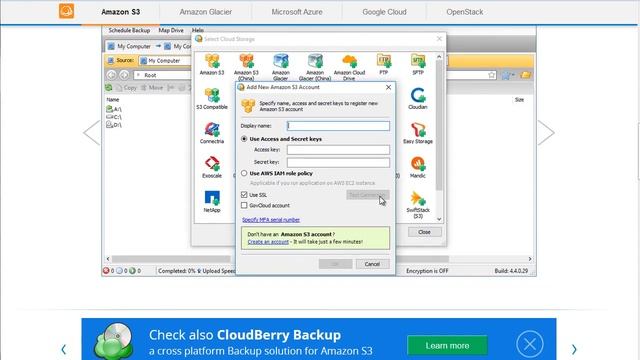Click Close in Select Cloud Storage dialog
Screen dimensions: 640x360
pos(424,232)
